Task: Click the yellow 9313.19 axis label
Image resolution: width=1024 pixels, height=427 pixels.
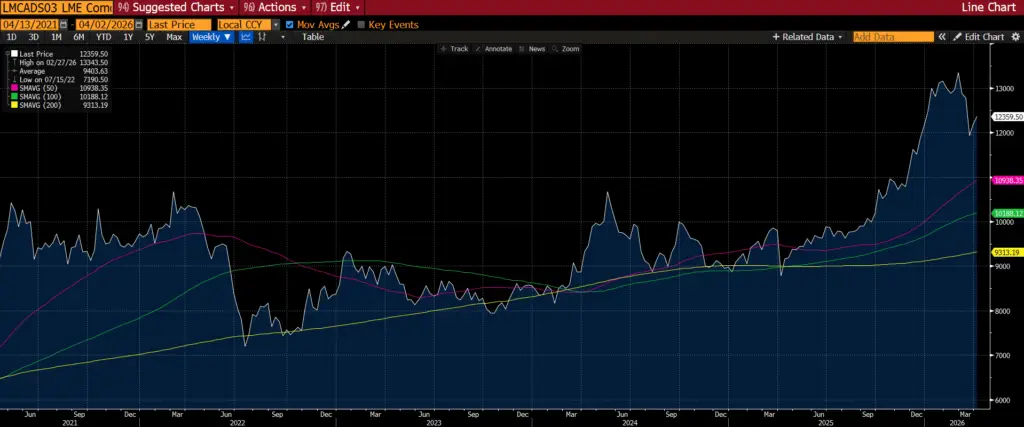Action: [x=1007, y=251]
